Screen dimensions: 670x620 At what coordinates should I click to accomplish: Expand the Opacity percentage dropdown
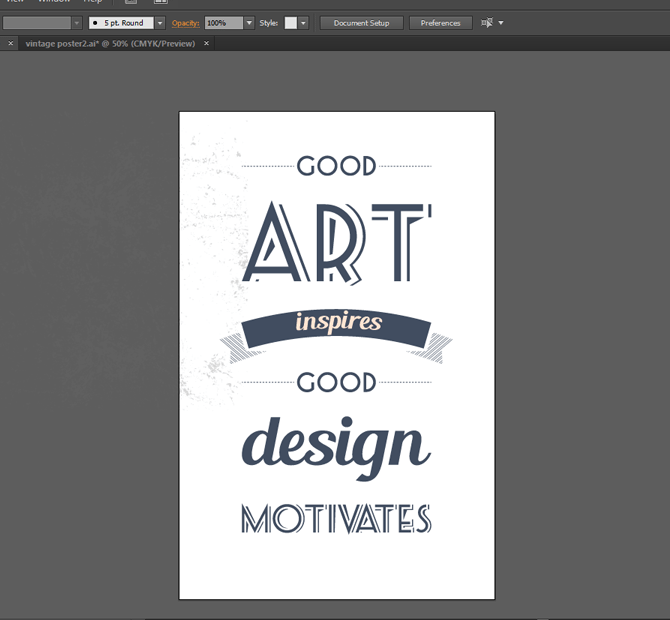point(249,22)
